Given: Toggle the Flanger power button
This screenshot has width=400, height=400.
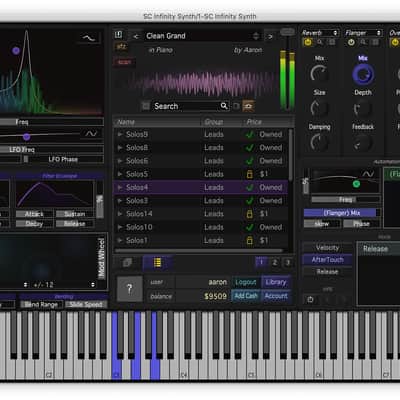Looking at the screenshot, I should 351,42.
